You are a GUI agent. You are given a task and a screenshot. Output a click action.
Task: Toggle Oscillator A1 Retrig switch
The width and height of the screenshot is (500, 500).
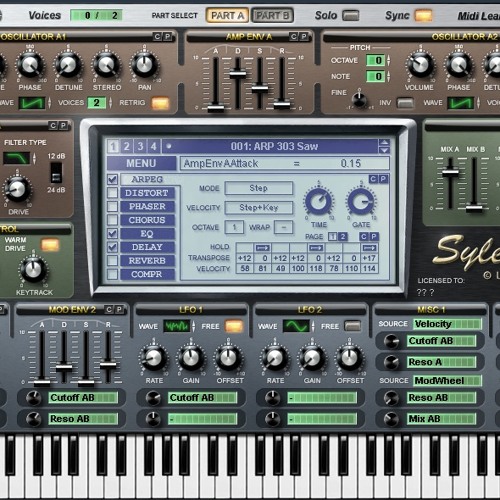[160, 103]
